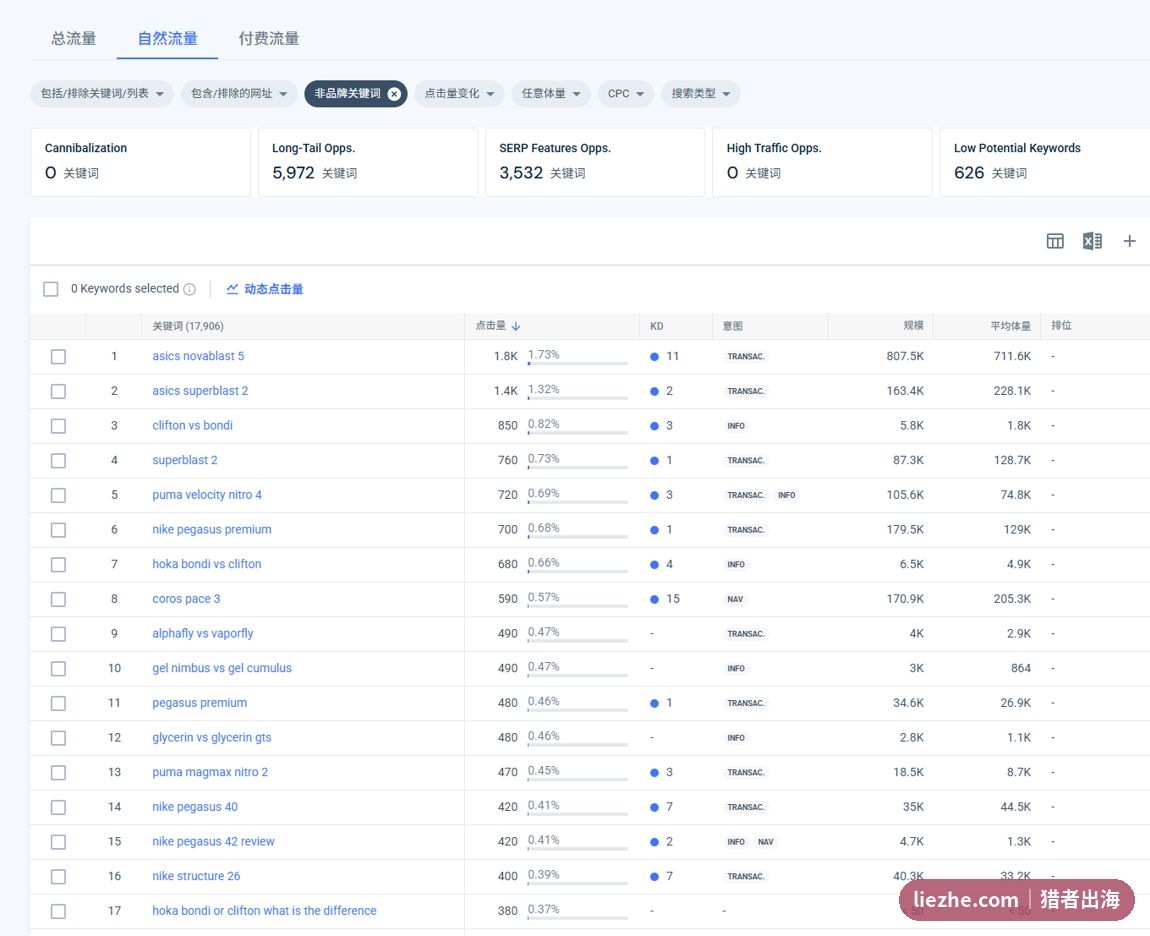Click the INFO tag on puma velocity nitro 4
Image resolution: width=1150 pixels, height=936 pixels.
(786, 495)
